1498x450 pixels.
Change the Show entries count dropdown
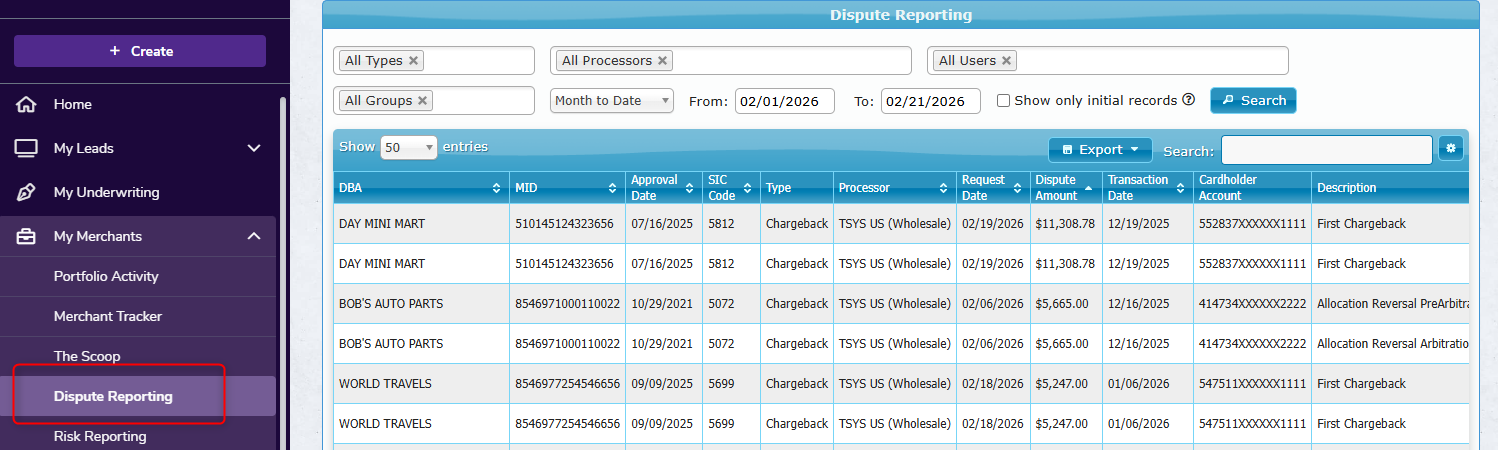tap(408, 147)
